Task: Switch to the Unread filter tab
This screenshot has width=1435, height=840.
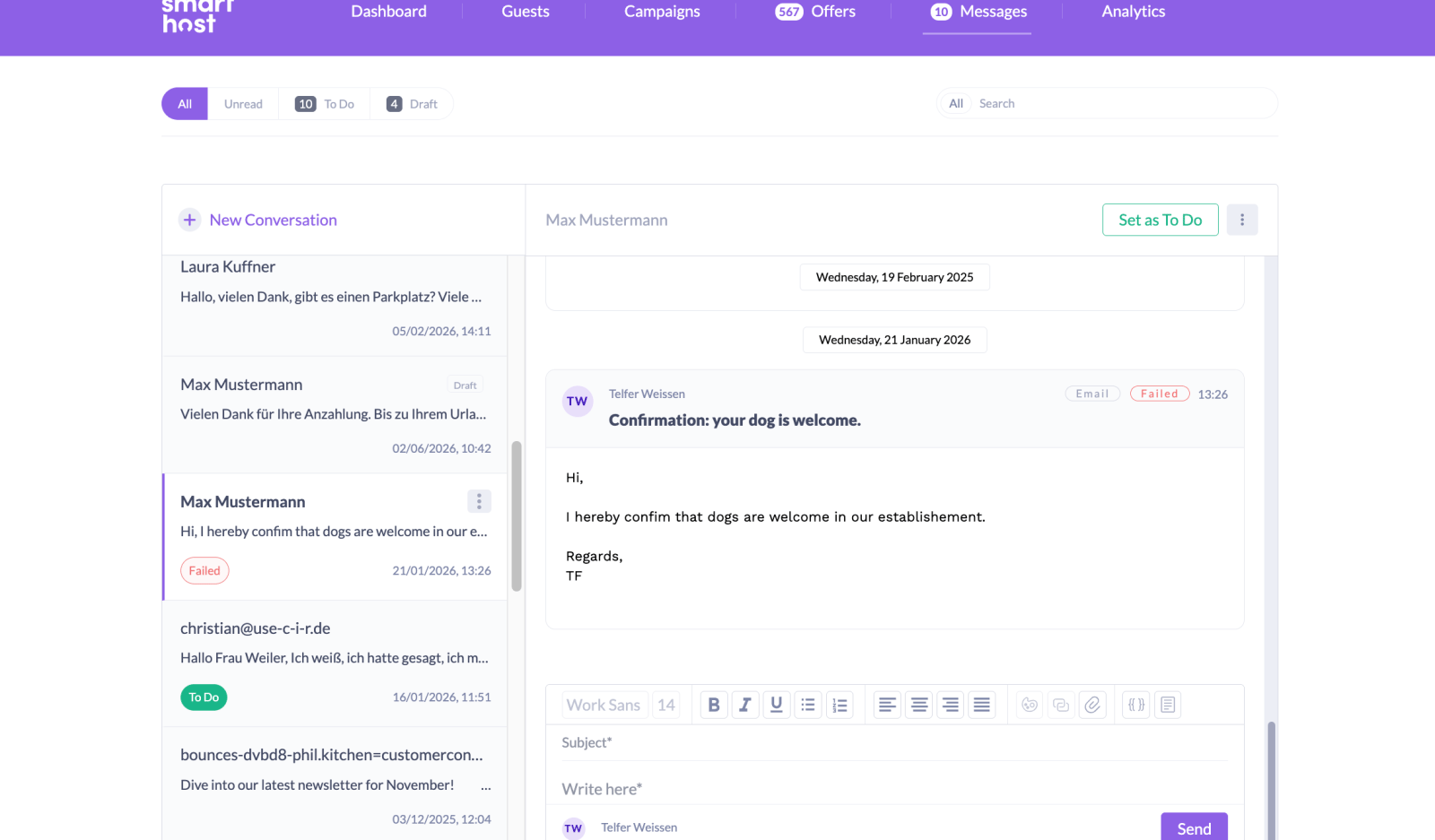Action: click(x=243, y=104)
